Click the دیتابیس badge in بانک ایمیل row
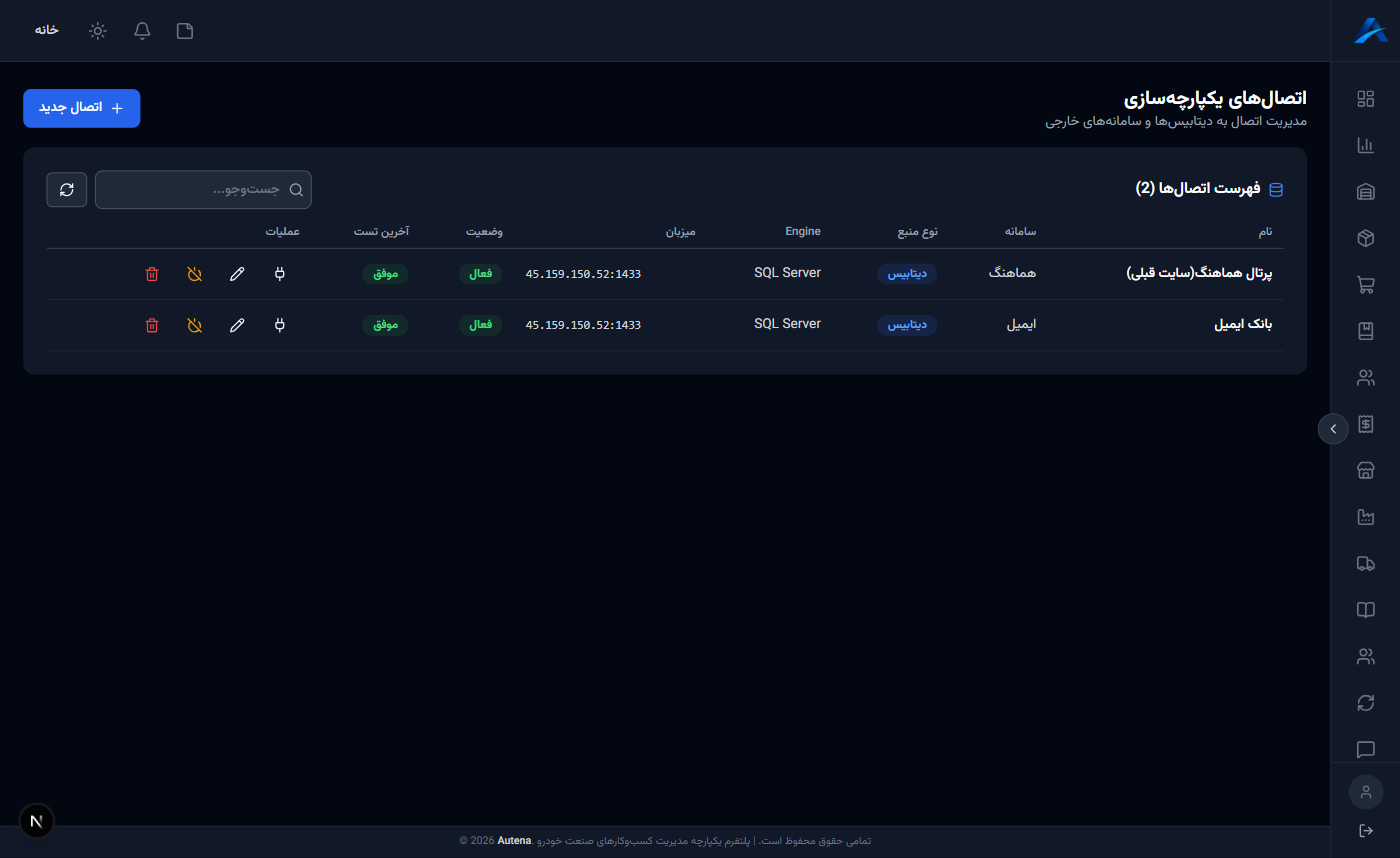This screenshot has width=1400, height=858. (907, 324)
